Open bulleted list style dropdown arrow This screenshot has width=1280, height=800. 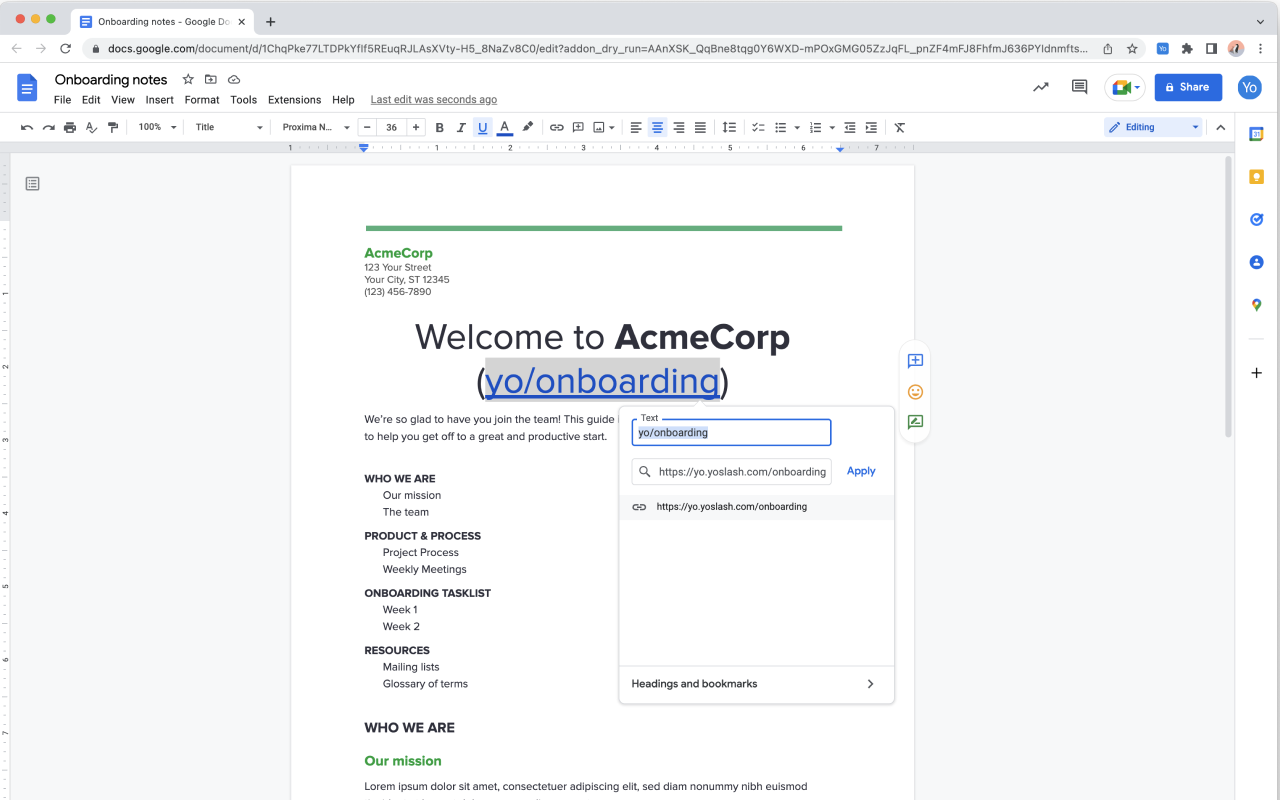pos(797,128)
